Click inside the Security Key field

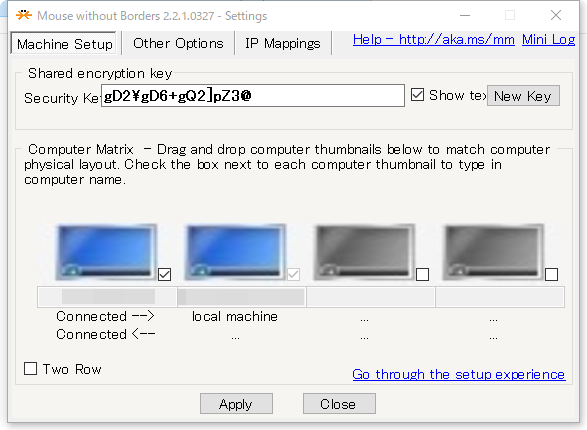[x=253, y=96]
